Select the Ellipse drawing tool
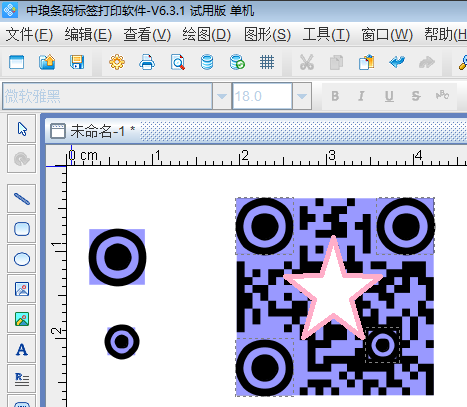The width and height of the screenshot is (467, 407). [22, 259]
